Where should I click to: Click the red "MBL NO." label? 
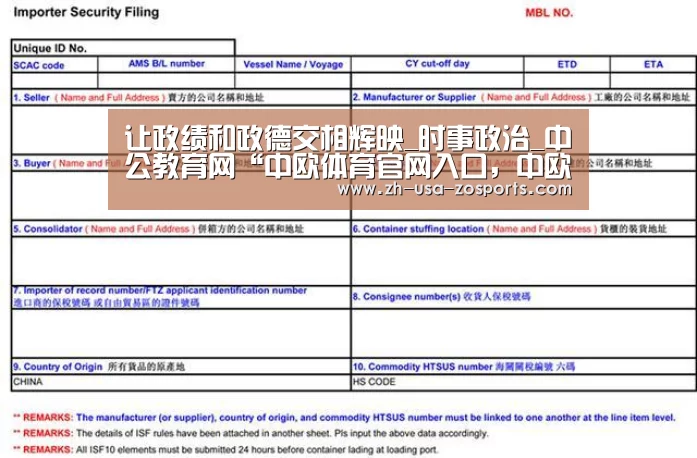pos(549,13)
